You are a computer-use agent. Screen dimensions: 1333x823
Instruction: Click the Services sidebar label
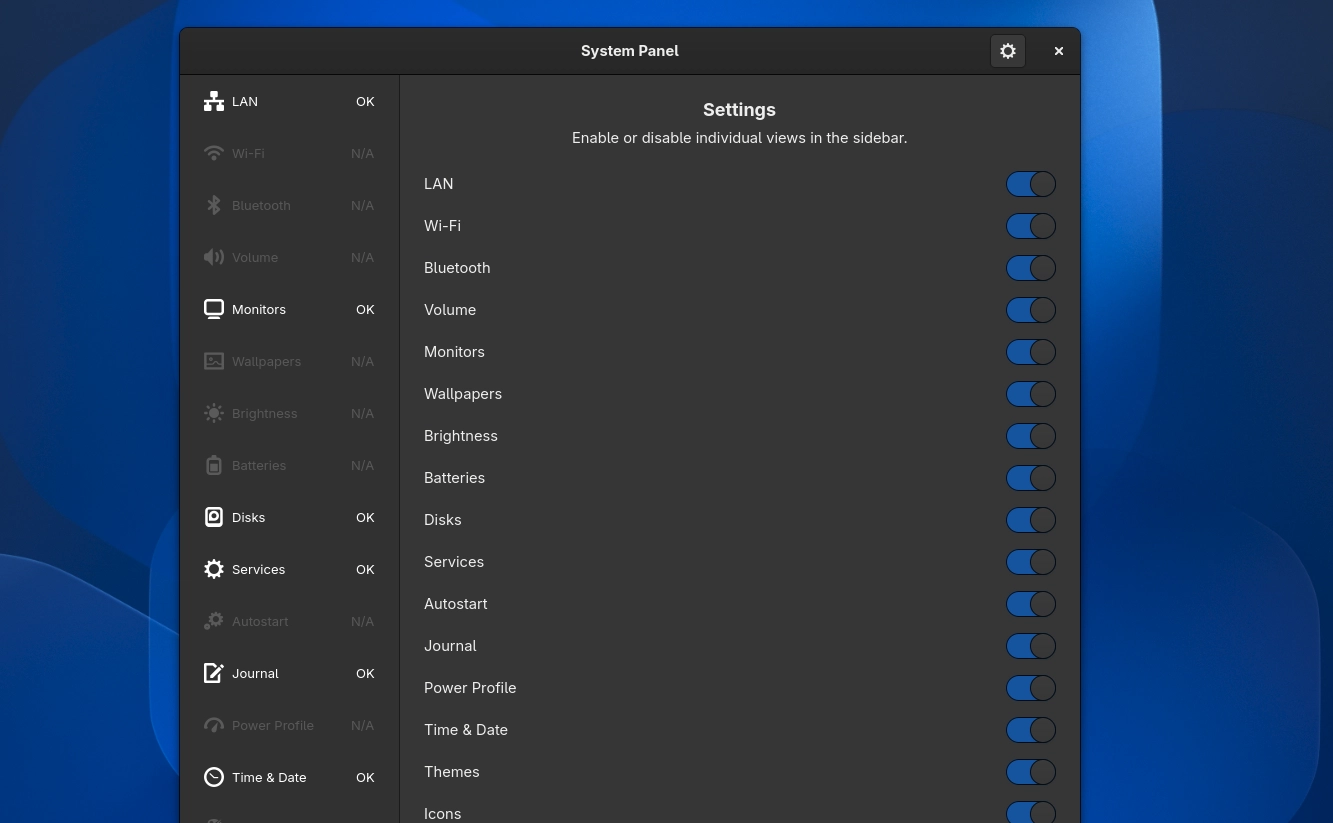point(259,569)
